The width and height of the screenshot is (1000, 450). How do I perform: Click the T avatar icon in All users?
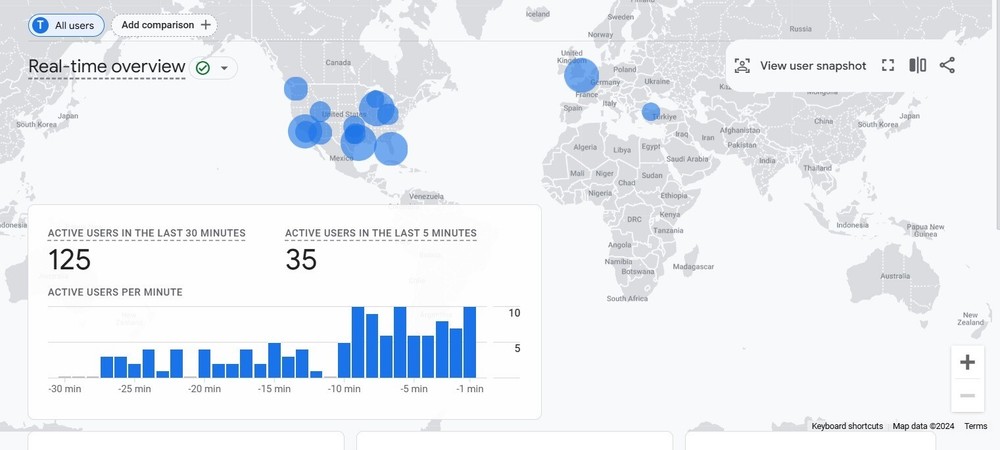(x=41, y=25)
